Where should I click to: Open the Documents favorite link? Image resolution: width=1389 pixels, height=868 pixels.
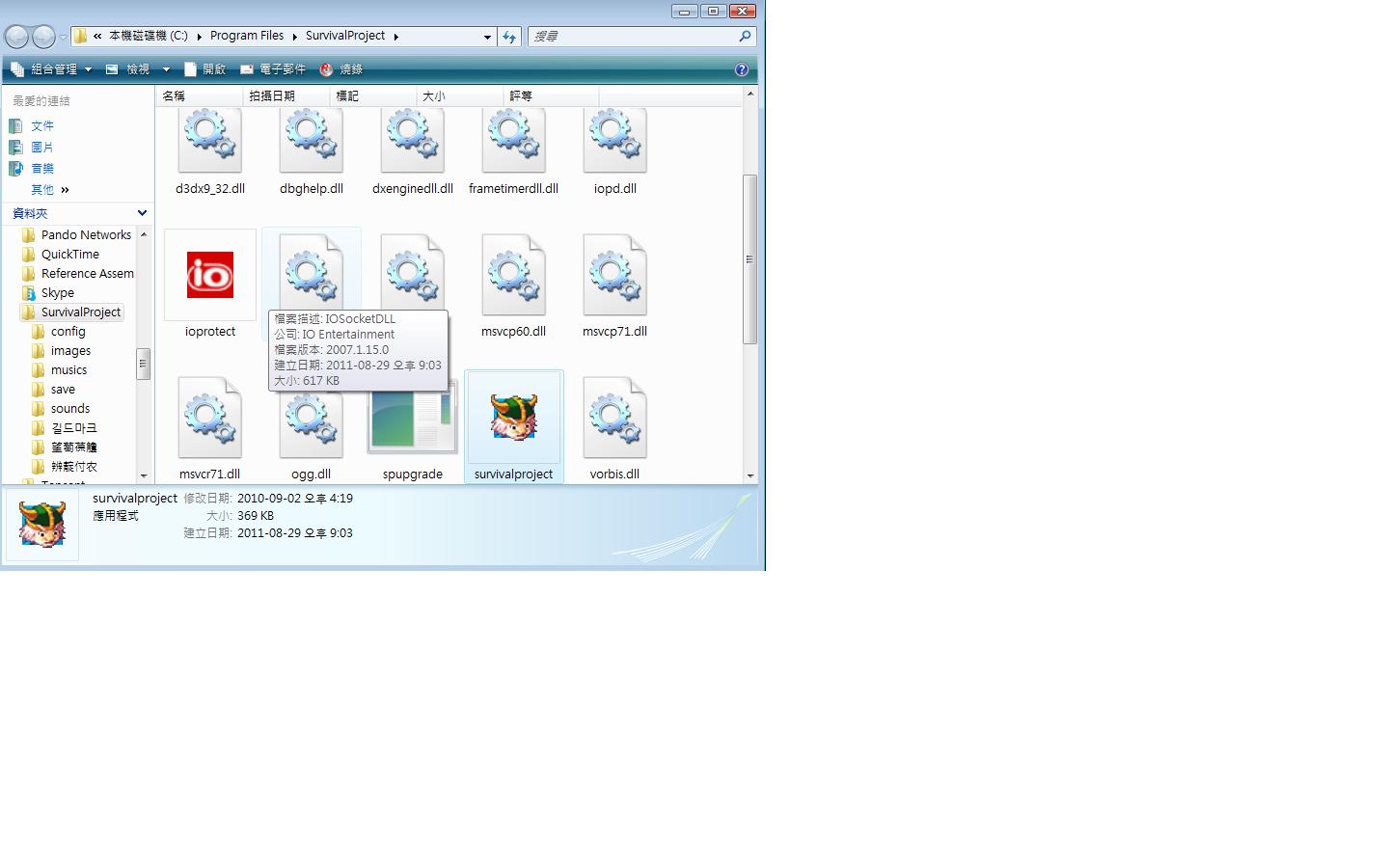[x=42, y=126]
